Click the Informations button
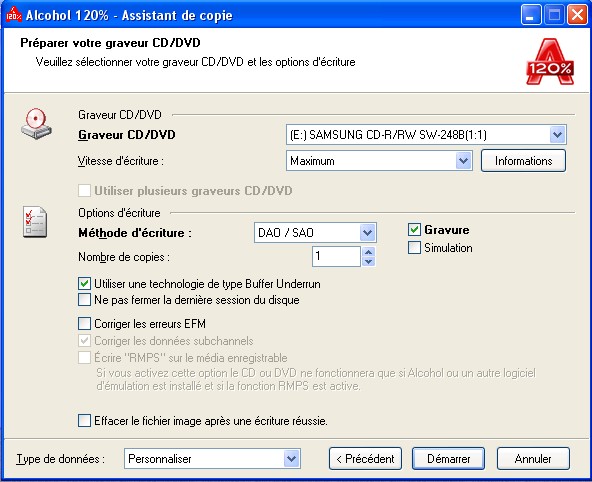This screenshot has height=482, width=592. click(x=523, y=161)
